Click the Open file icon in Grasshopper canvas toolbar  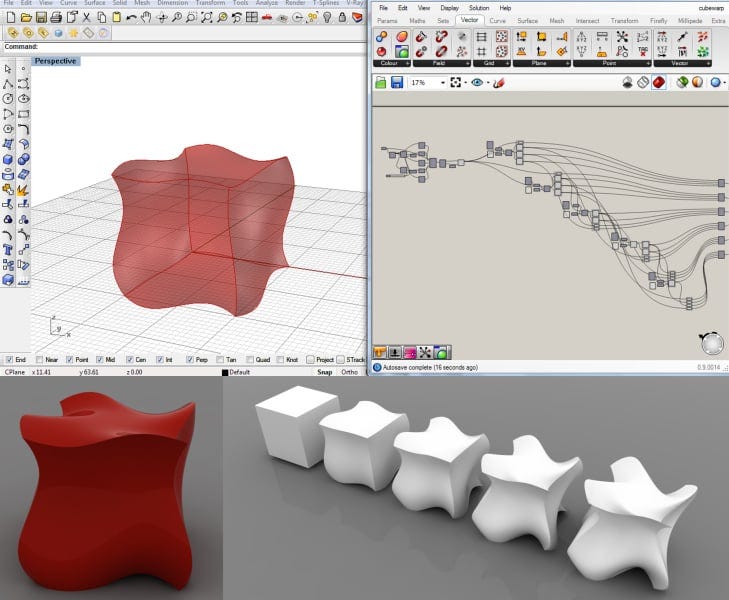click(381, 83)
